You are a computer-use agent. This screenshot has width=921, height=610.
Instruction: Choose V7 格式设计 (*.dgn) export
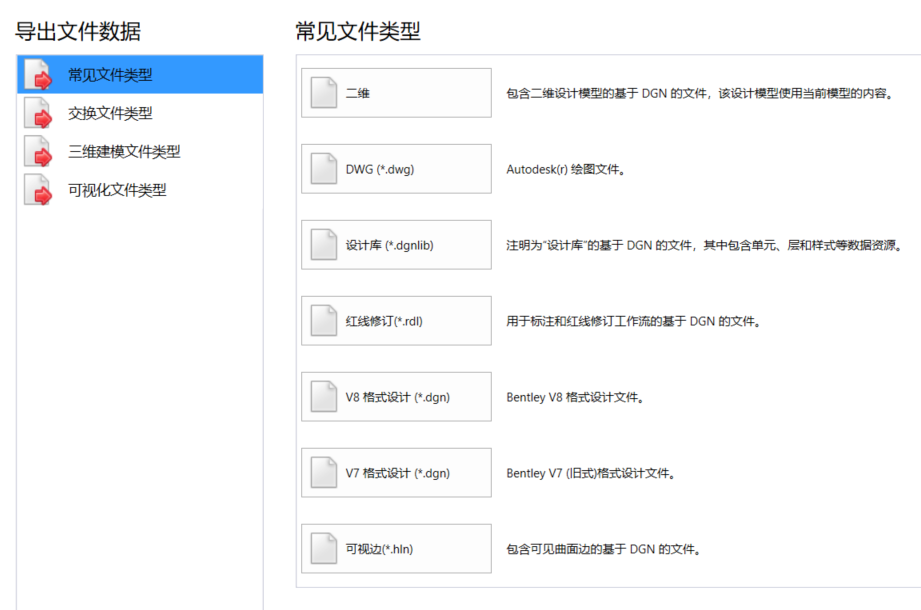[396, 473]
